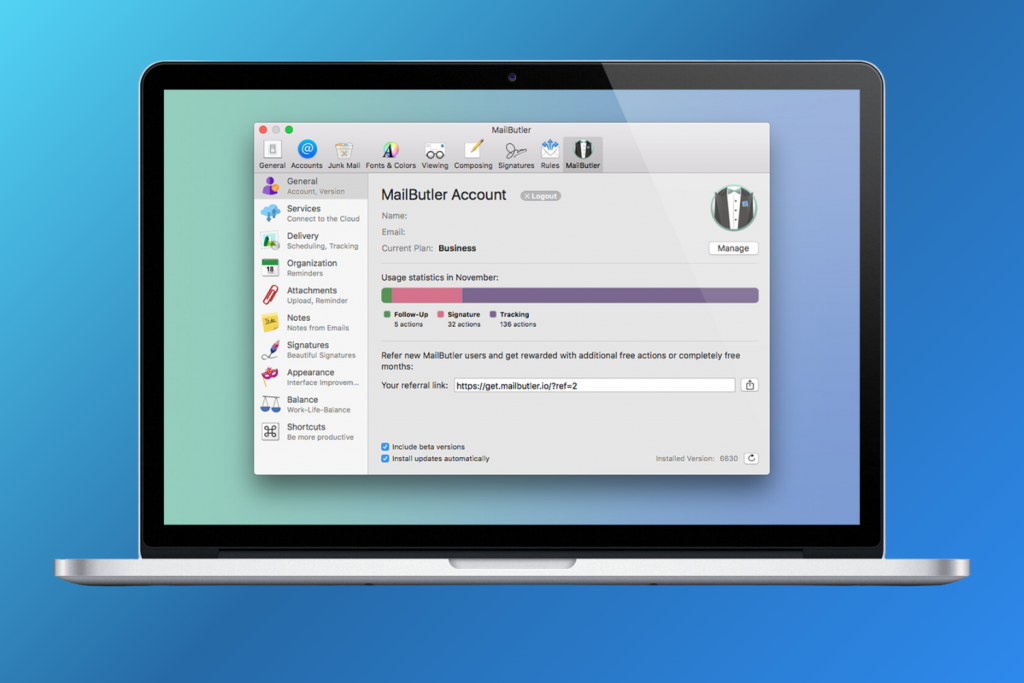Viewport: 1024px width, 683px height.
Task: Click the Fonts & Colors icon
Action: tap(390, 150)
